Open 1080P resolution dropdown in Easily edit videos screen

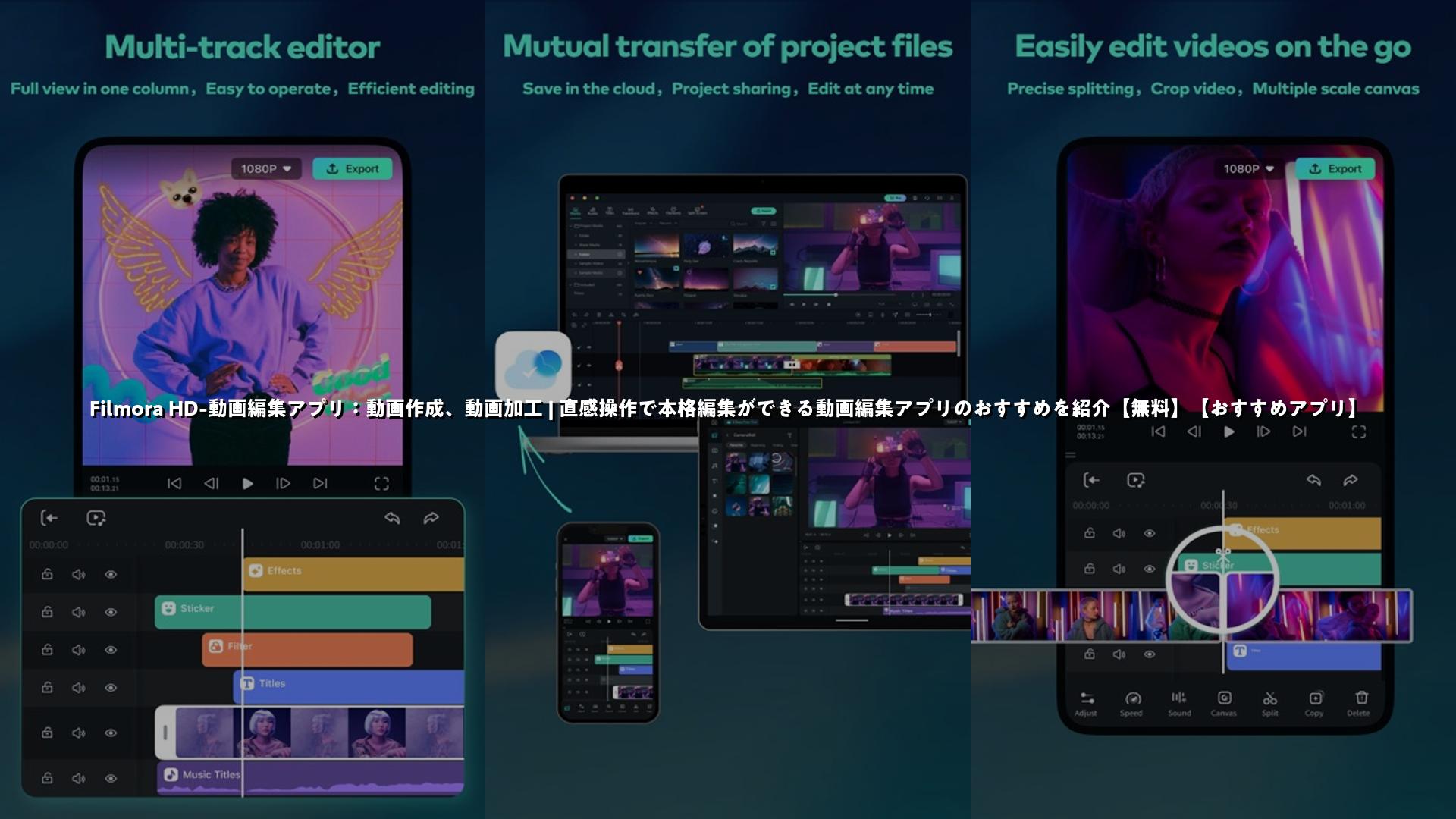[x=1249, y=168]
